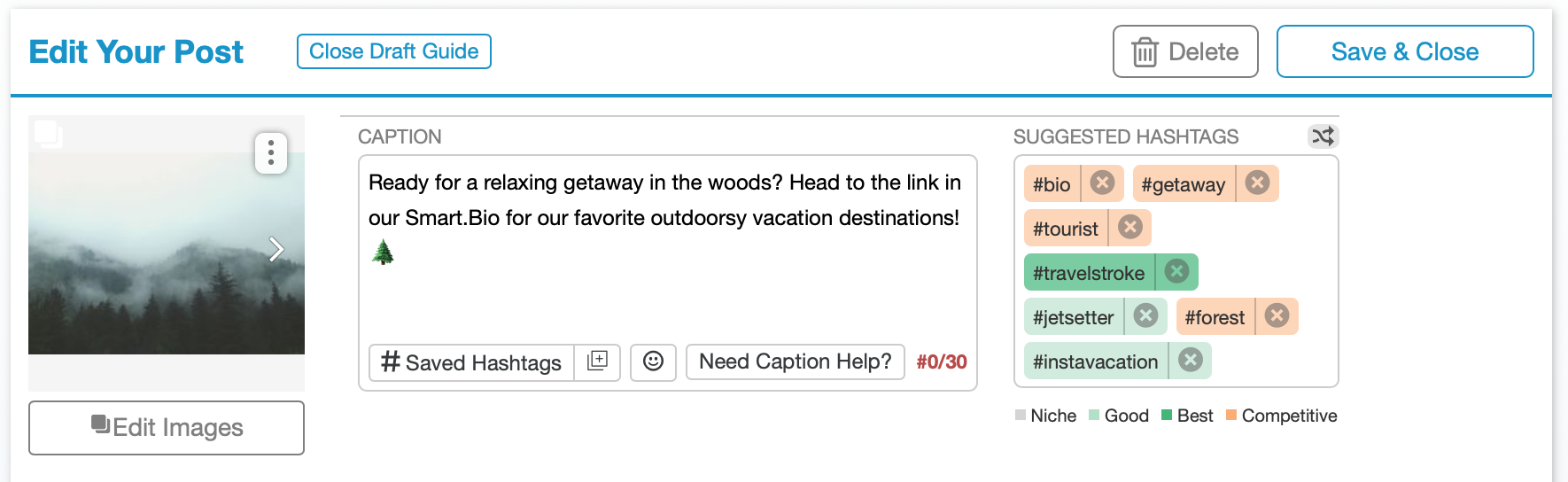Image resolution: width=1568 pixels, height=482 pixels.
Task: Remove the #forest hashtag suggestion
Action: tap(1277, 316)
